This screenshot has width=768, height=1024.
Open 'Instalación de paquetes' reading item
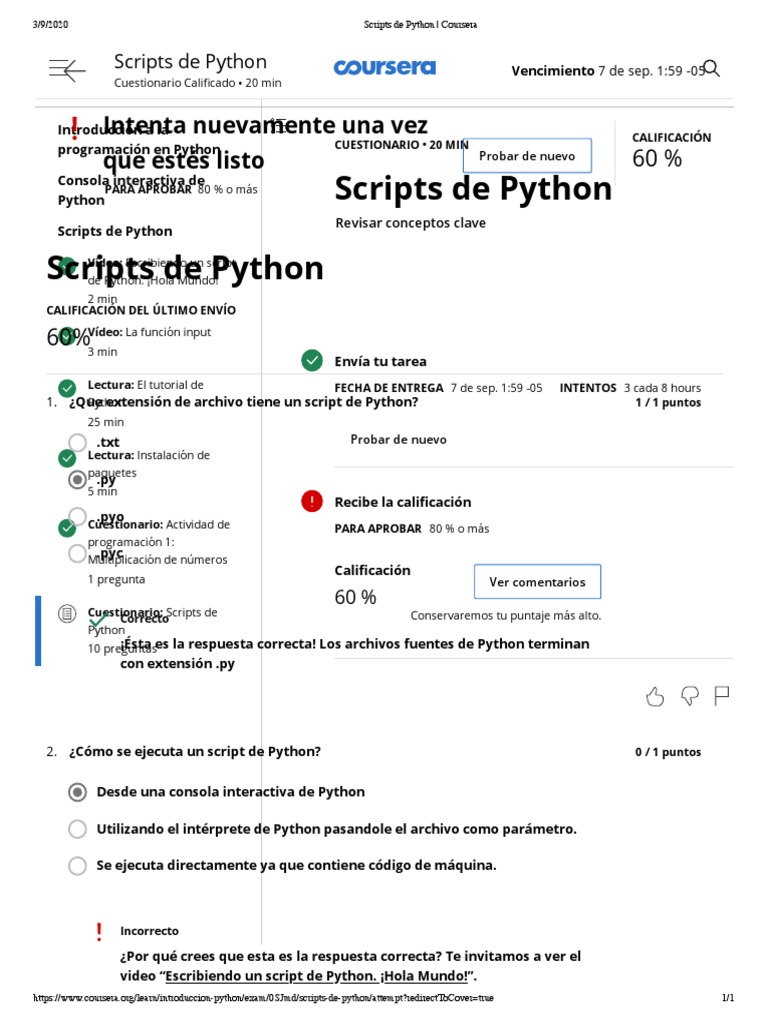[x=173, y=455]
